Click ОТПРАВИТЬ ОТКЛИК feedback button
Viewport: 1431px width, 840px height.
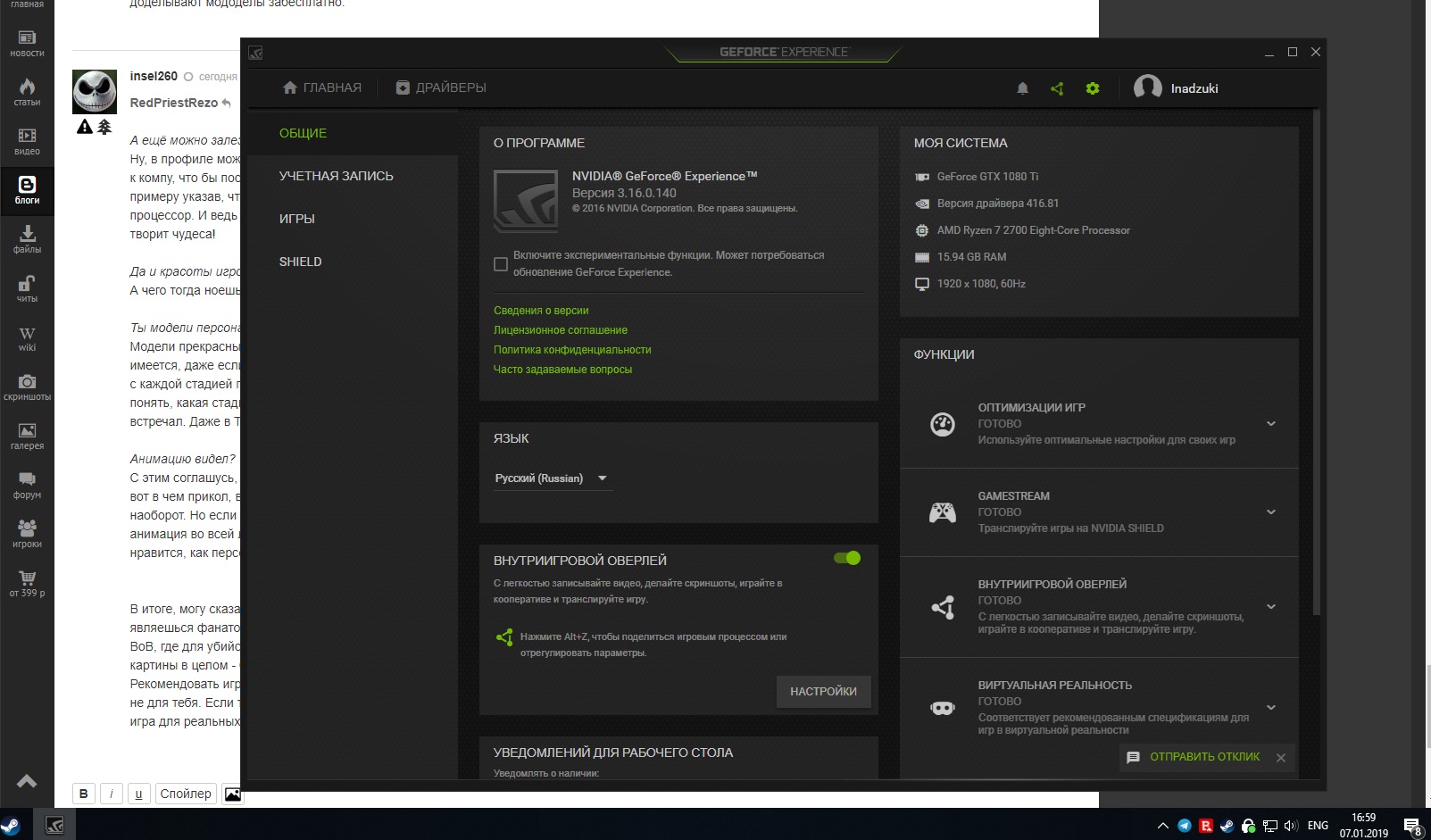1204,757
